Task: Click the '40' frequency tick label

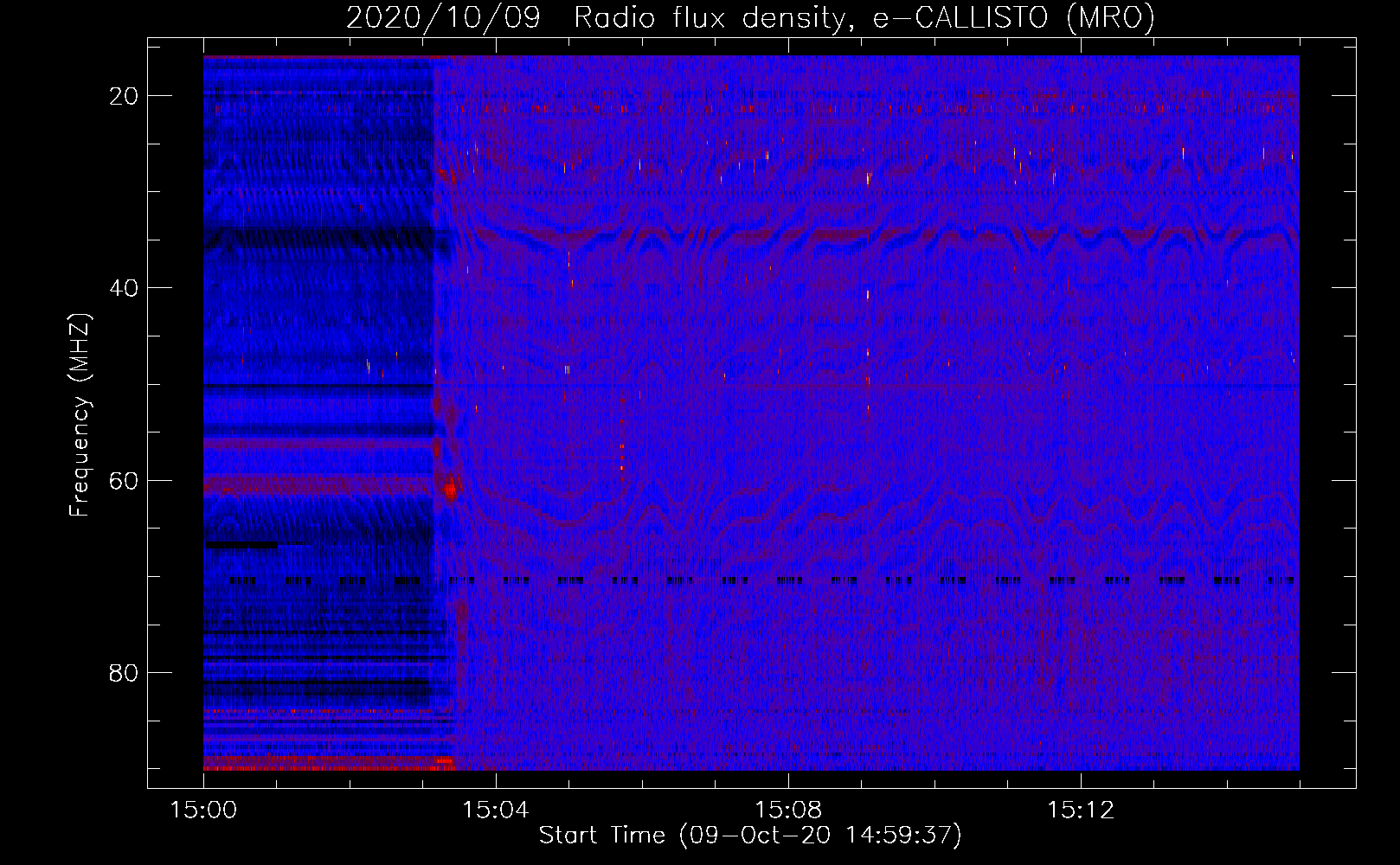Action: [124, 288]
